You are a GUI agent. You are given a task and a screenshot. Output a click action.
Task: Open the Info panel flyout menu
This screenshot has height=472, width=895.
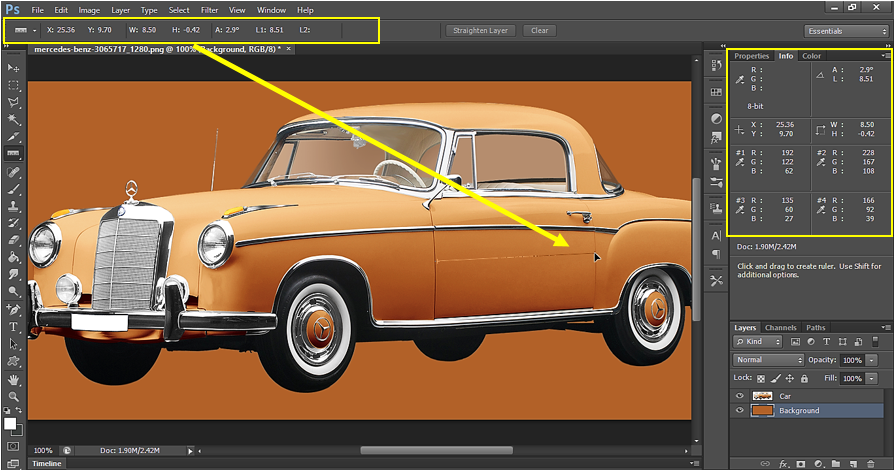[x=885, y=56]
